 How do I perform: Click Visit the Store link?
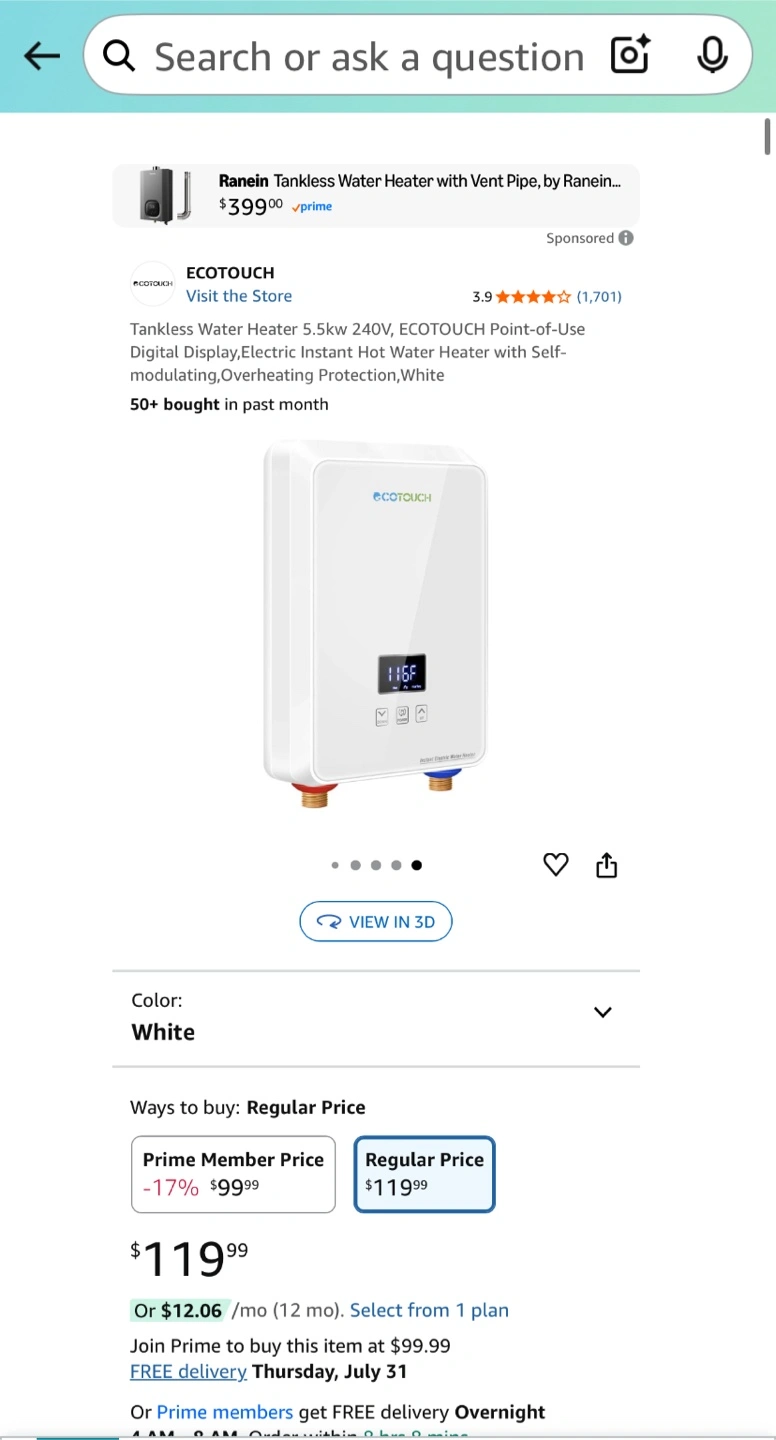tap(239, 296)
